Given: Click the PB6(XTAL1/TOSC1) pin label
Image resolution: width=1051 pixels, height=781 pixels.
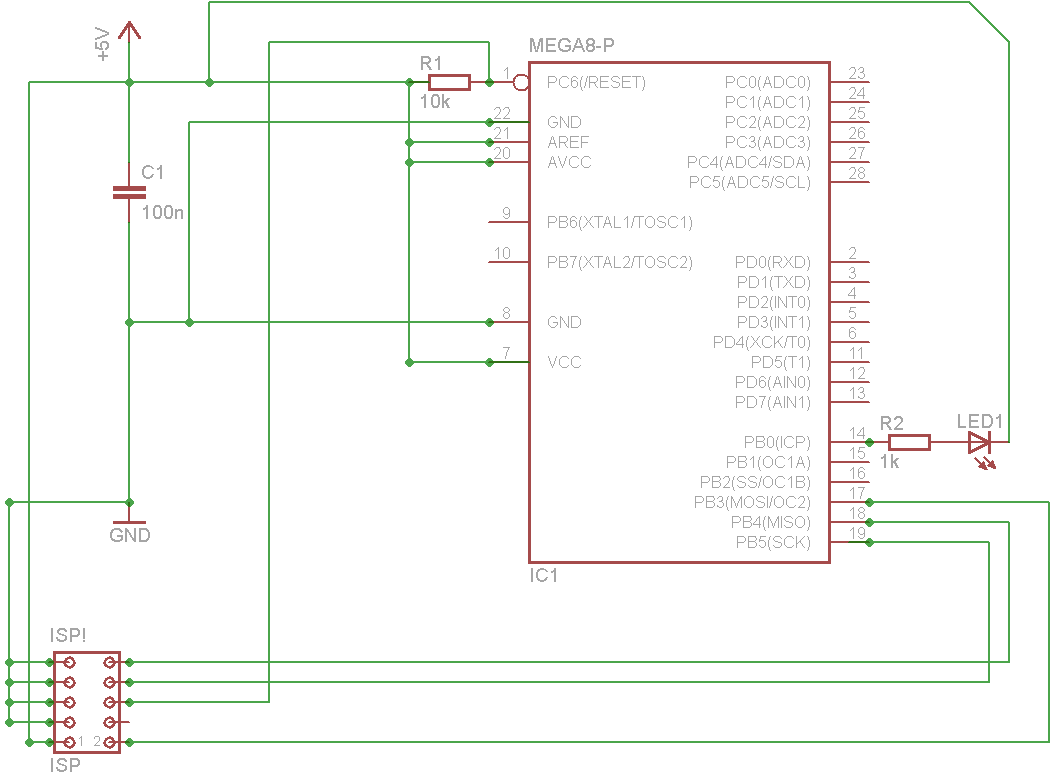Looking at the screenshot, I should tap(619, 222).
